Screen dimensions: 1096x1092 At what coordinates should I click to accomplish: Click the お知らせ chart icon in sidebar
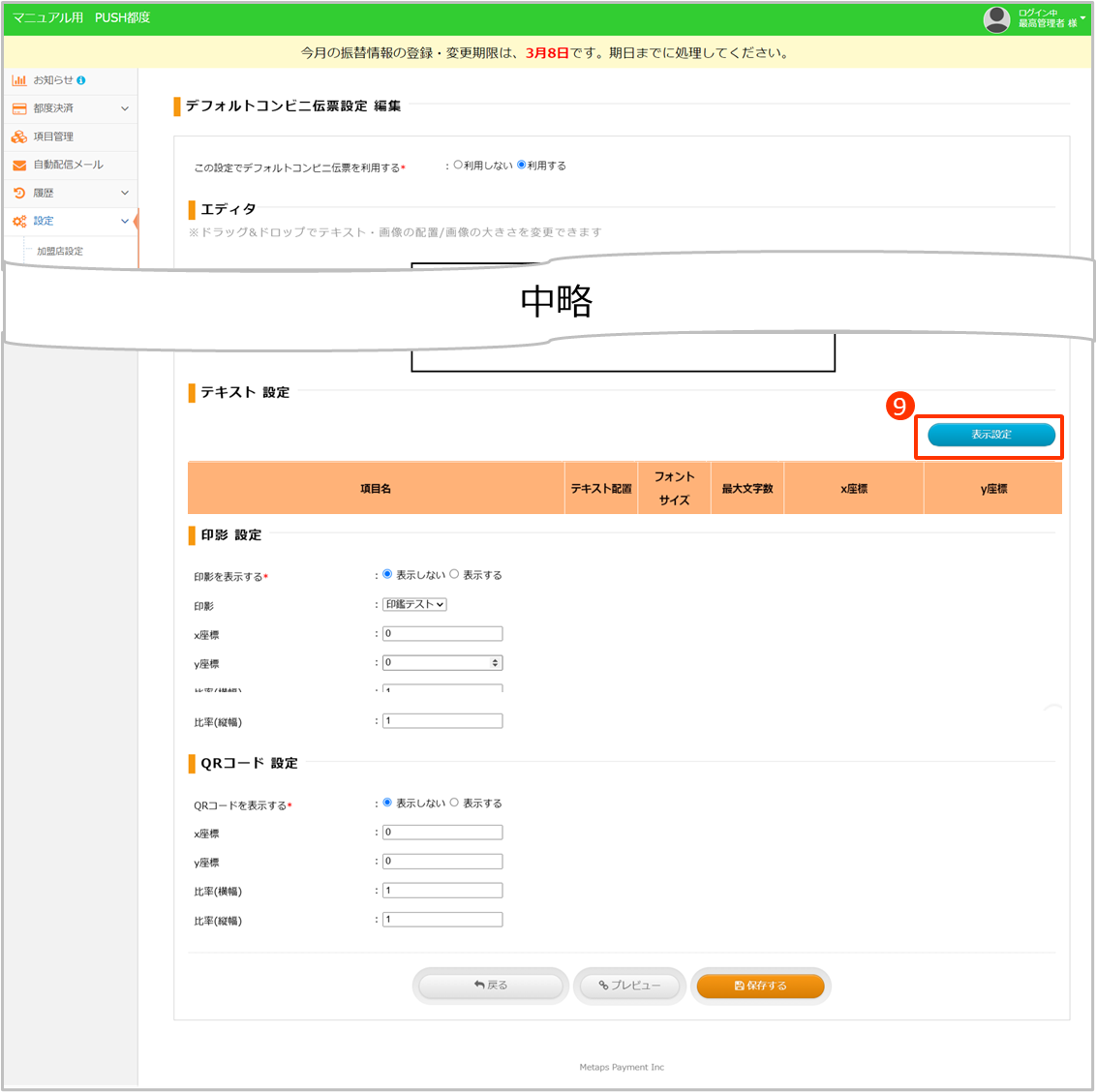[x=19, y=80]
